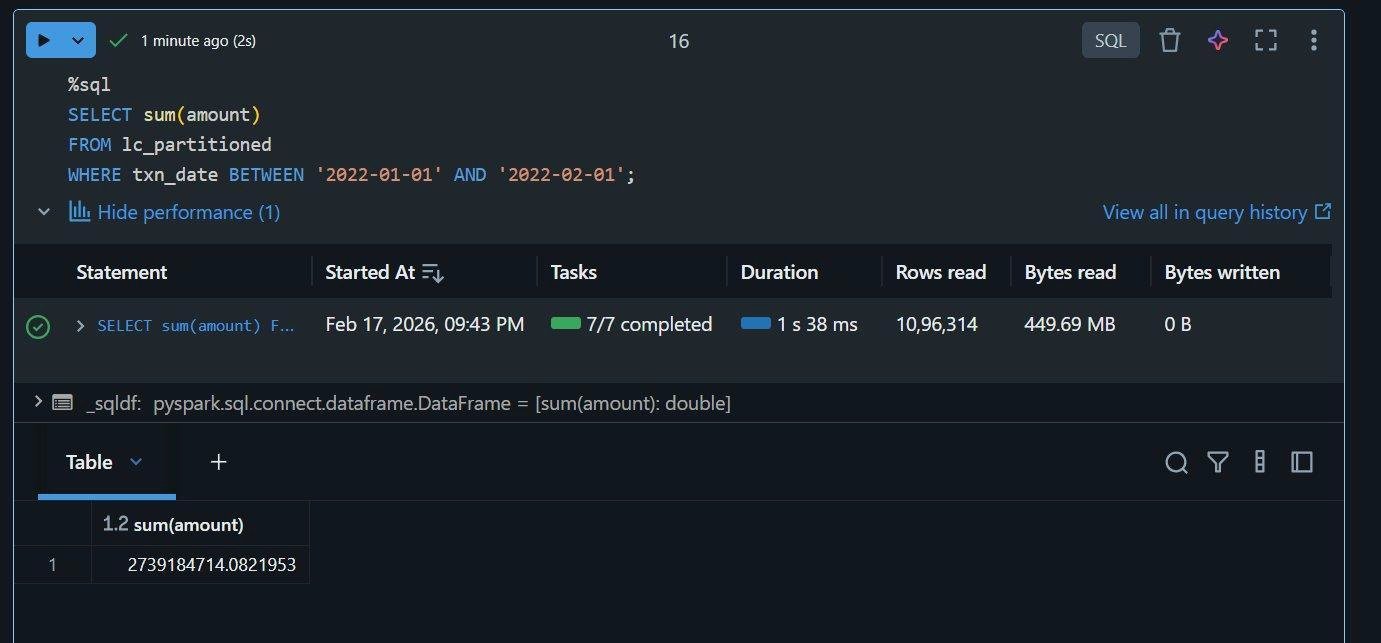This screenshot has width=1381, height=643.
Task: Click Hide performance (1) link
Action: point(174,212)
